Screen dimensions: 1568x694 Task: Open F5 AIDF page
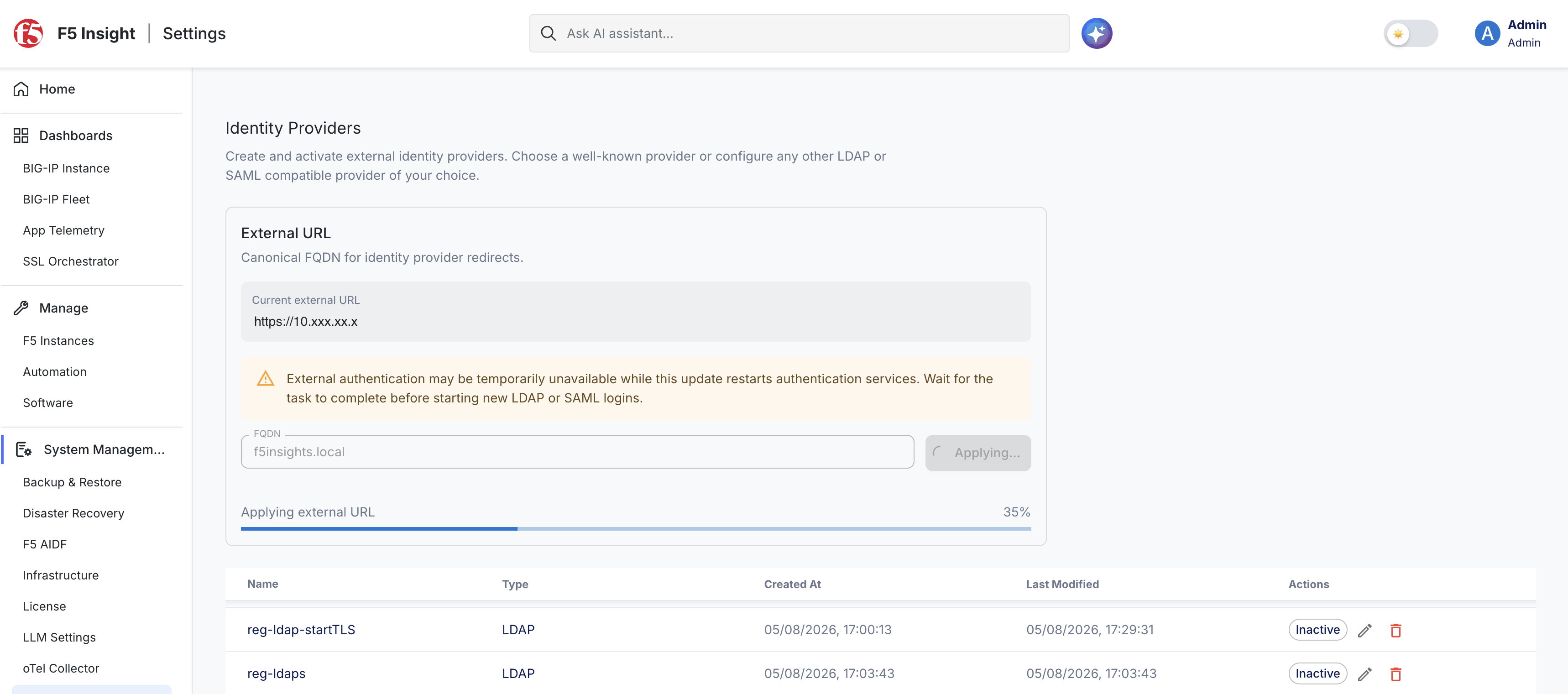coord(44,544)
